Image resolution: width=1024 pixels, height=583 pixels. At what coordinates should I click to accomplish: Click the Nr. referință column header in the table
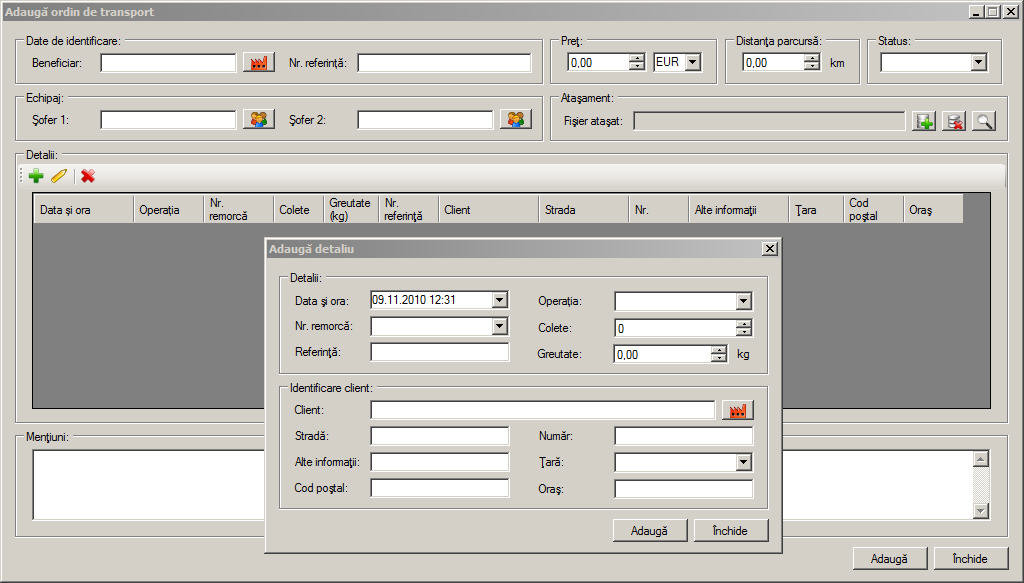409,210
